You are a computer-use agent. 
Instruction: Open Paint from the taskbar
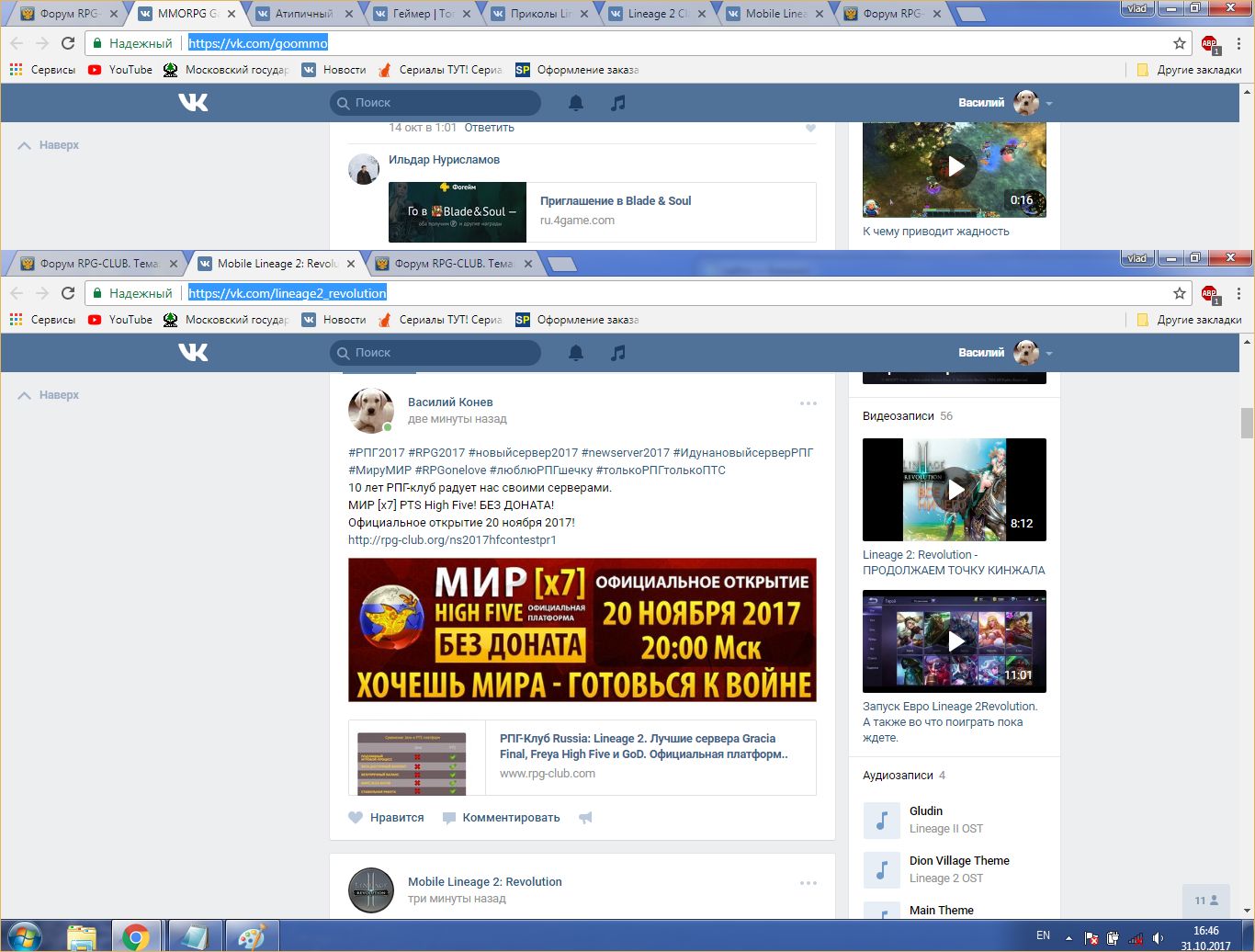(x=250, y=936)
